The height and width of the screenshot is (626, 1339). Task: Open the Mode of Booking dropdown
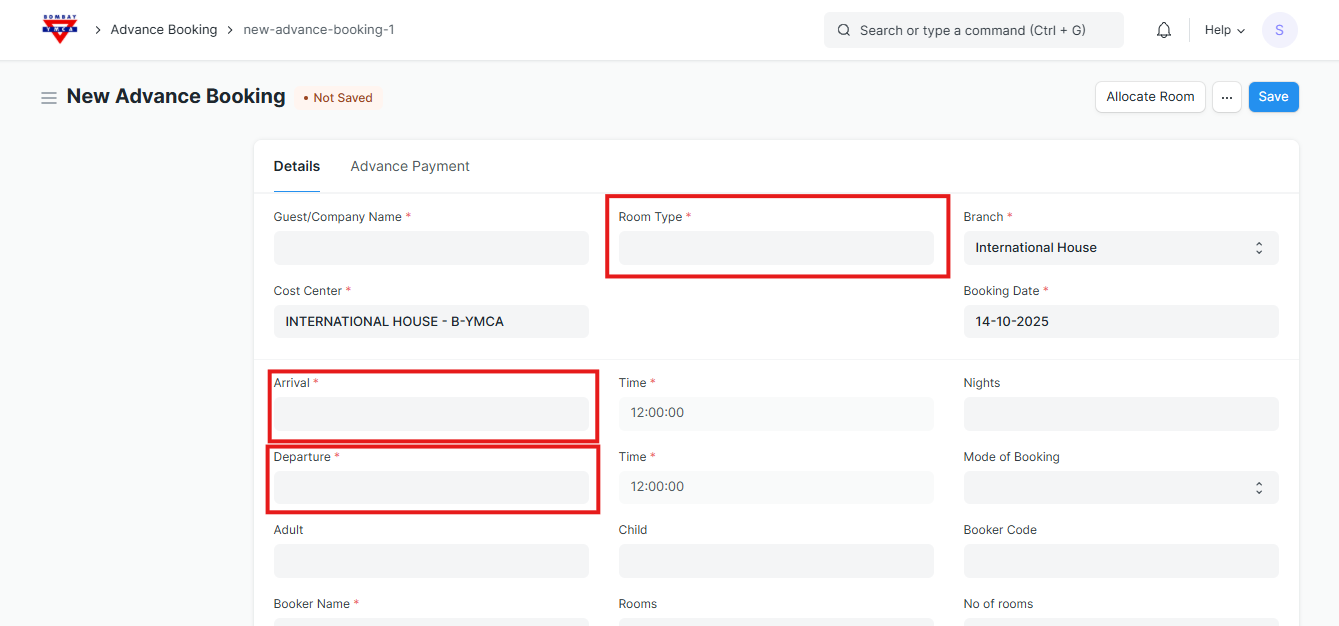[1120, 487]
